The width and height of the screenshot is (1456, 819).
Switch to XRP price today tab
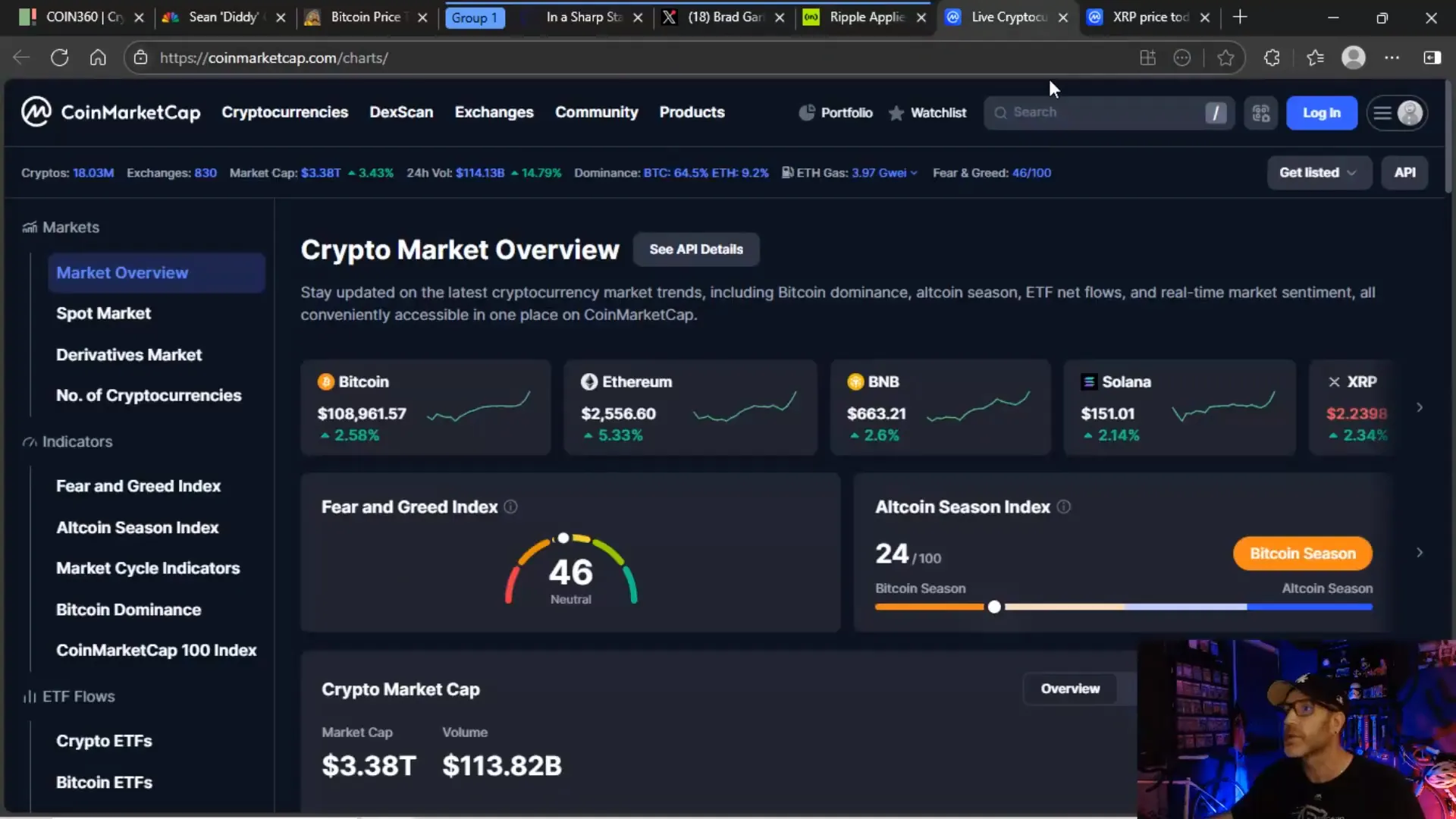[1150, 17]
